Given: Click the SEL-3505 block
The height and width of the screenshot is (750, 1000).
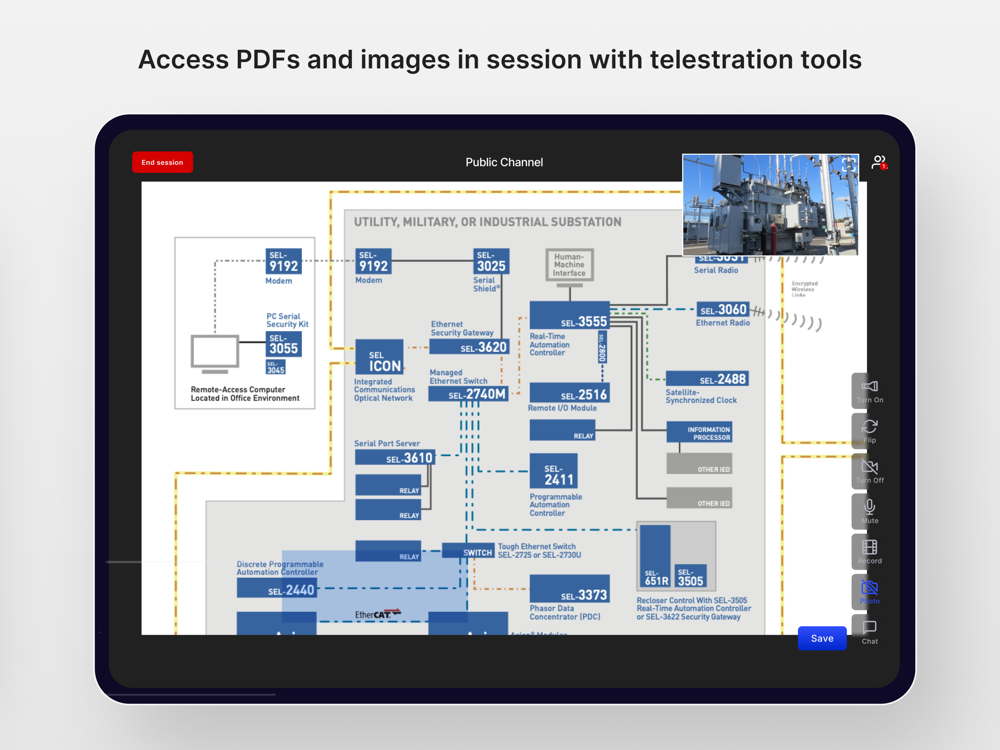Looking at the screenshot, I should pos(691,576).
